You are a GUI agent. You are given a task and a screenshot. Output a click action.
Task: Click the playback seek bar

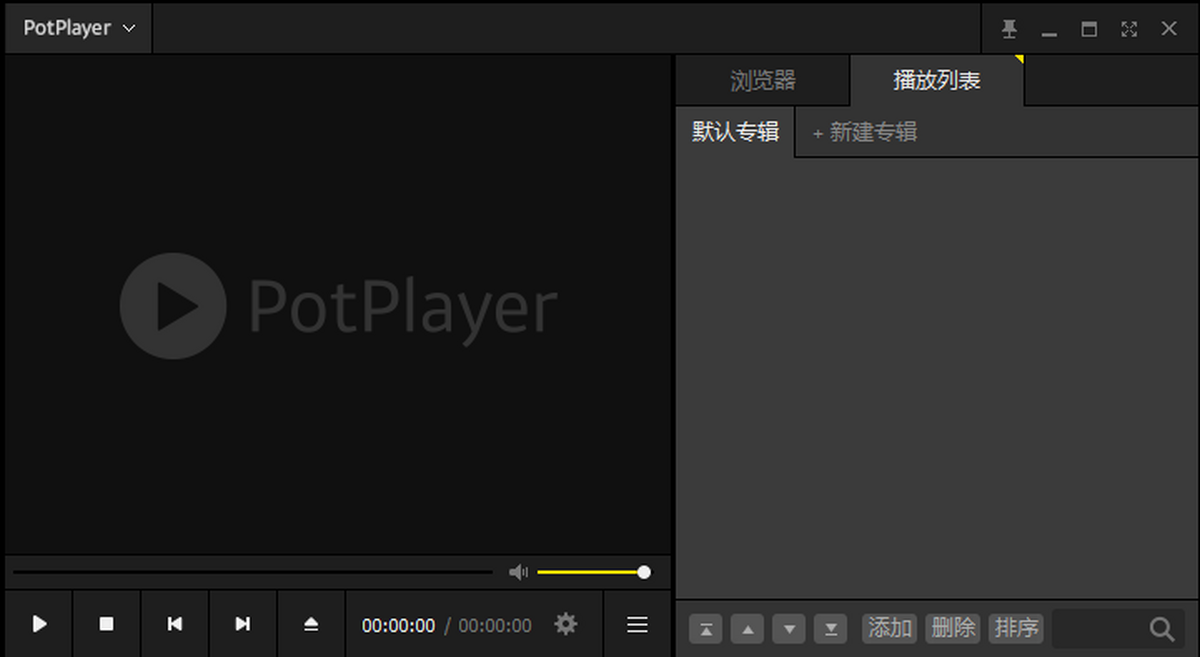pyautogui.click(x=253, y=572)
